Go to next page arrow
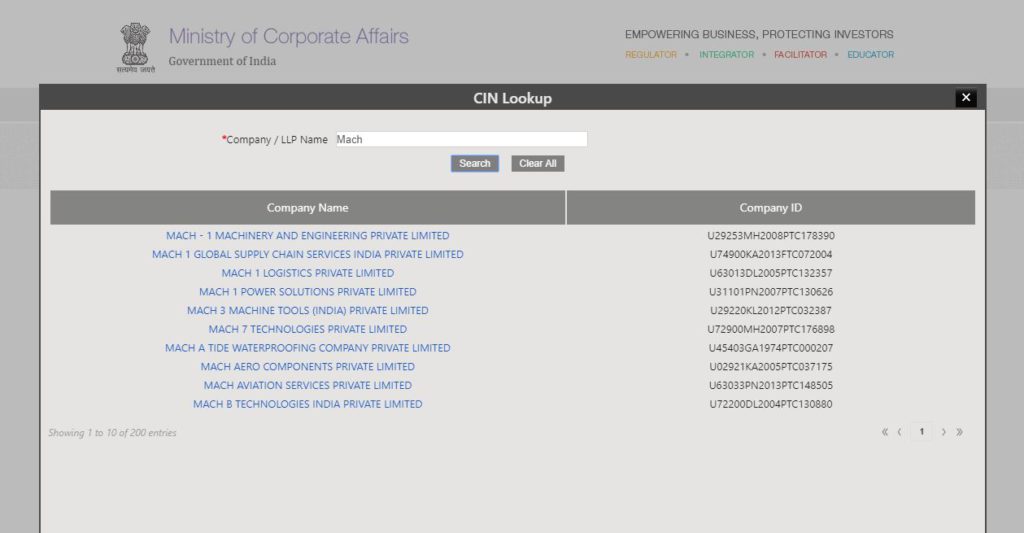Image resolution: width=1024 pixels, height=533 pixels. click(x=943, y=432)
